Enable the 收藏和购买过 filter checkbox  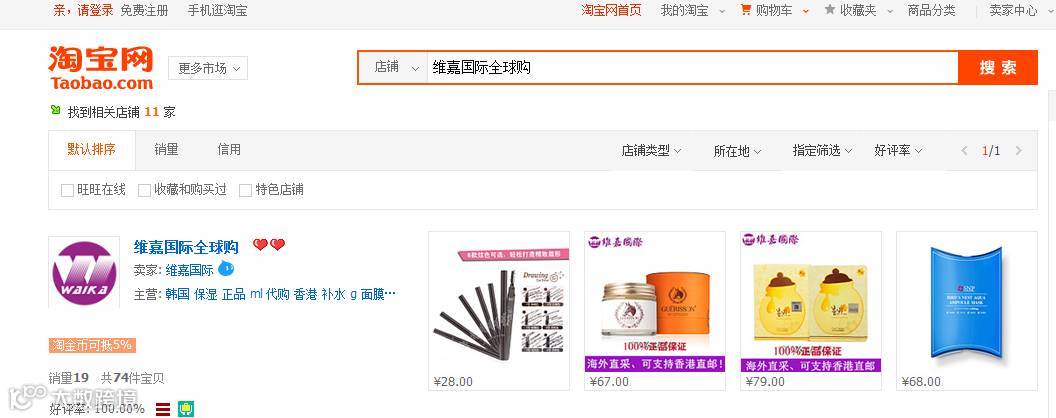[x=144, y=190]
